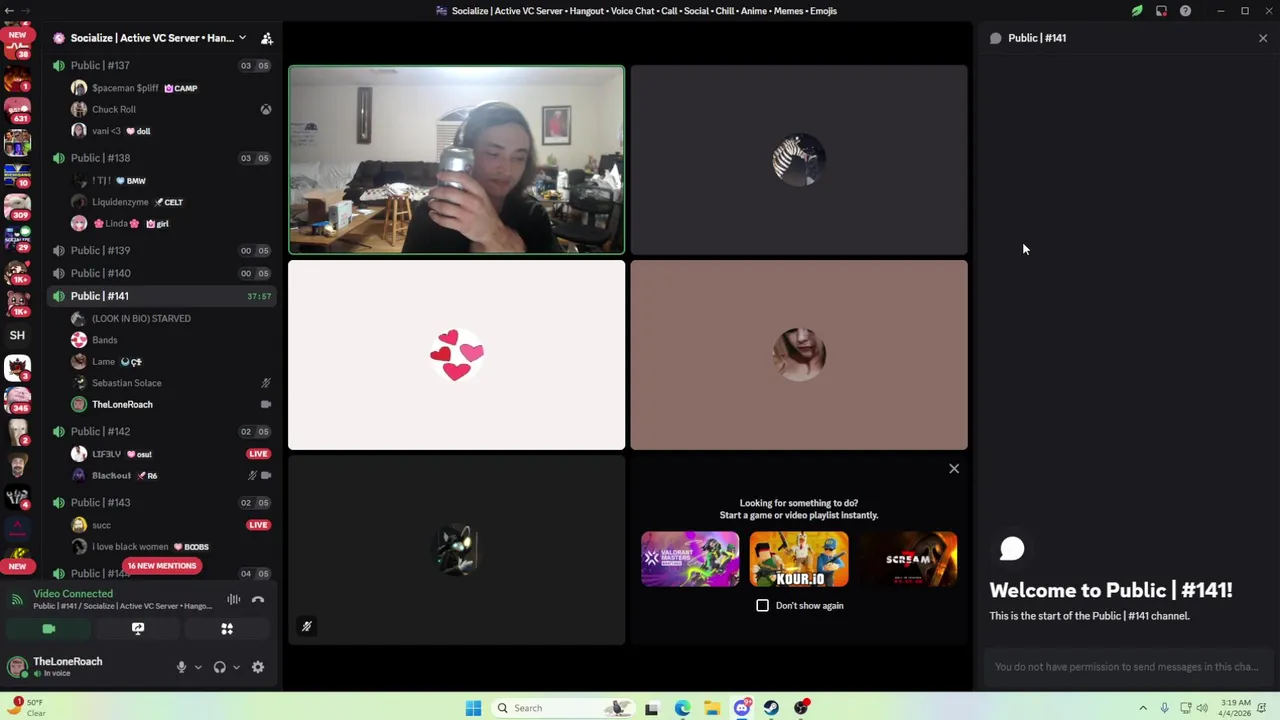Check the "Don't show again" box
Image resolution: width=1280 pixels, height=720 pixels.
762,605
